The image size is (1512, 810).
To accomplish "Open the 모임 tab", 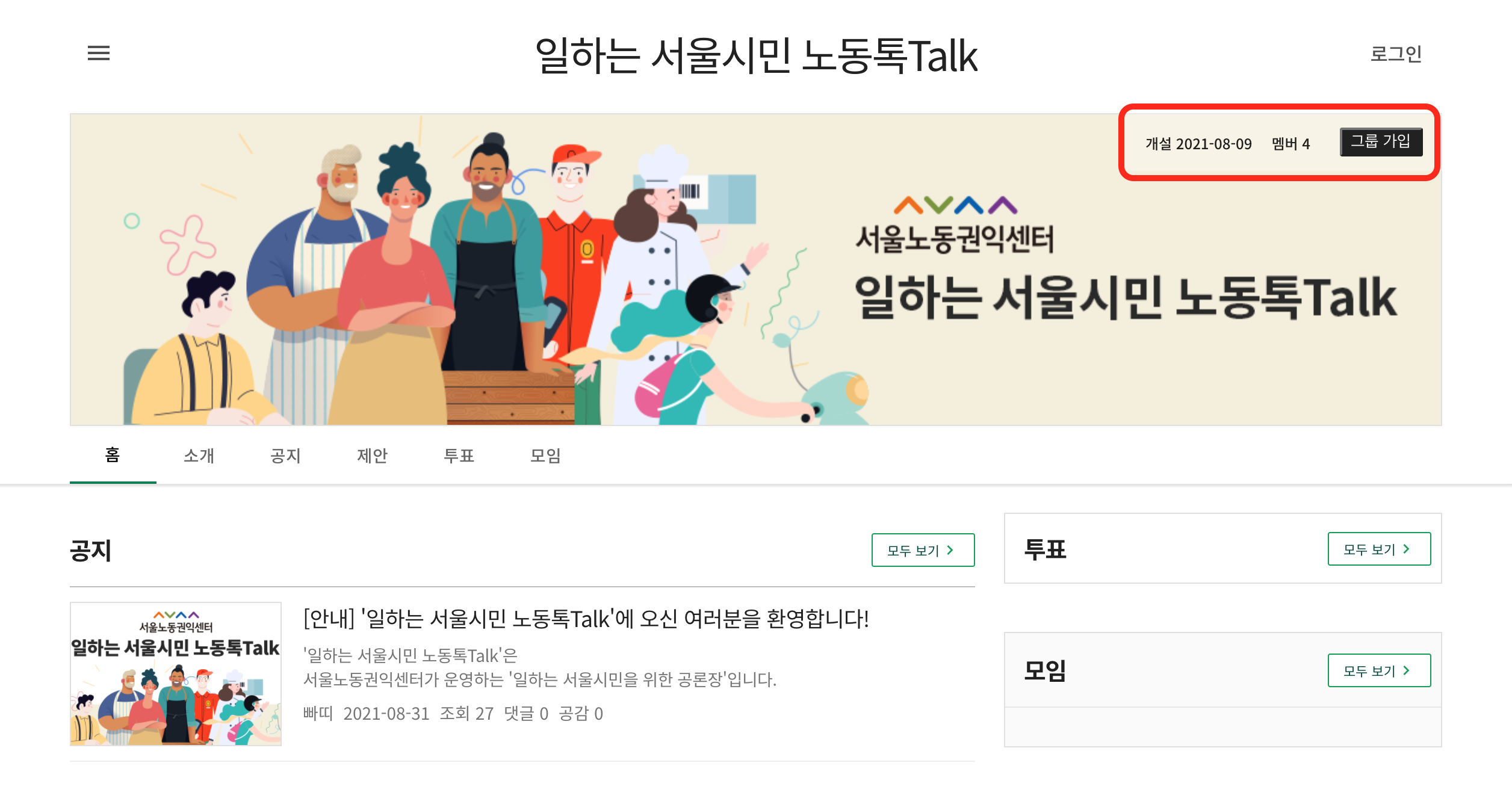I will click(x=545, y=456).
